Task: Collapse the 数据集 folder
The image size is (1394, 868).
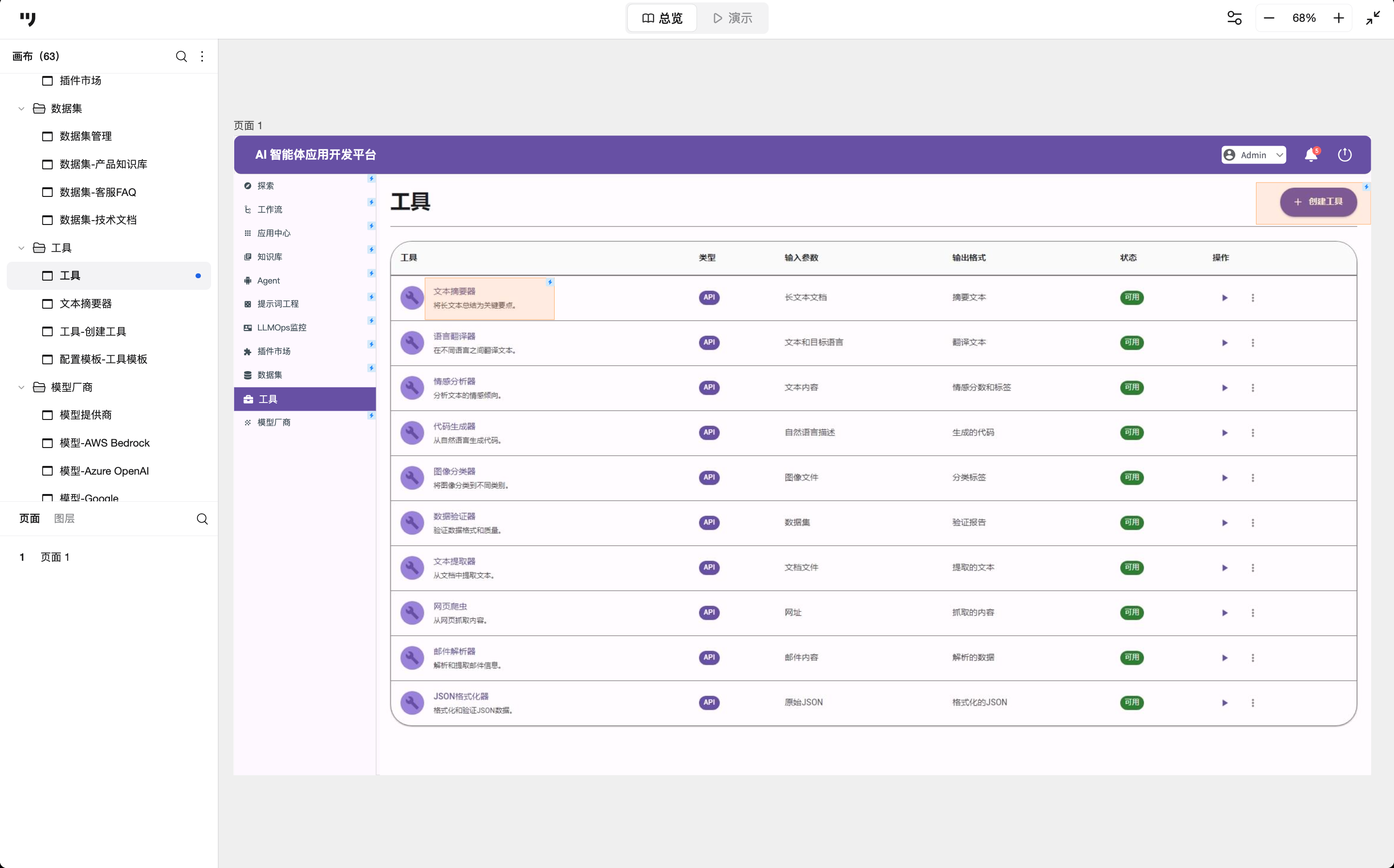Action: point(21,108)
